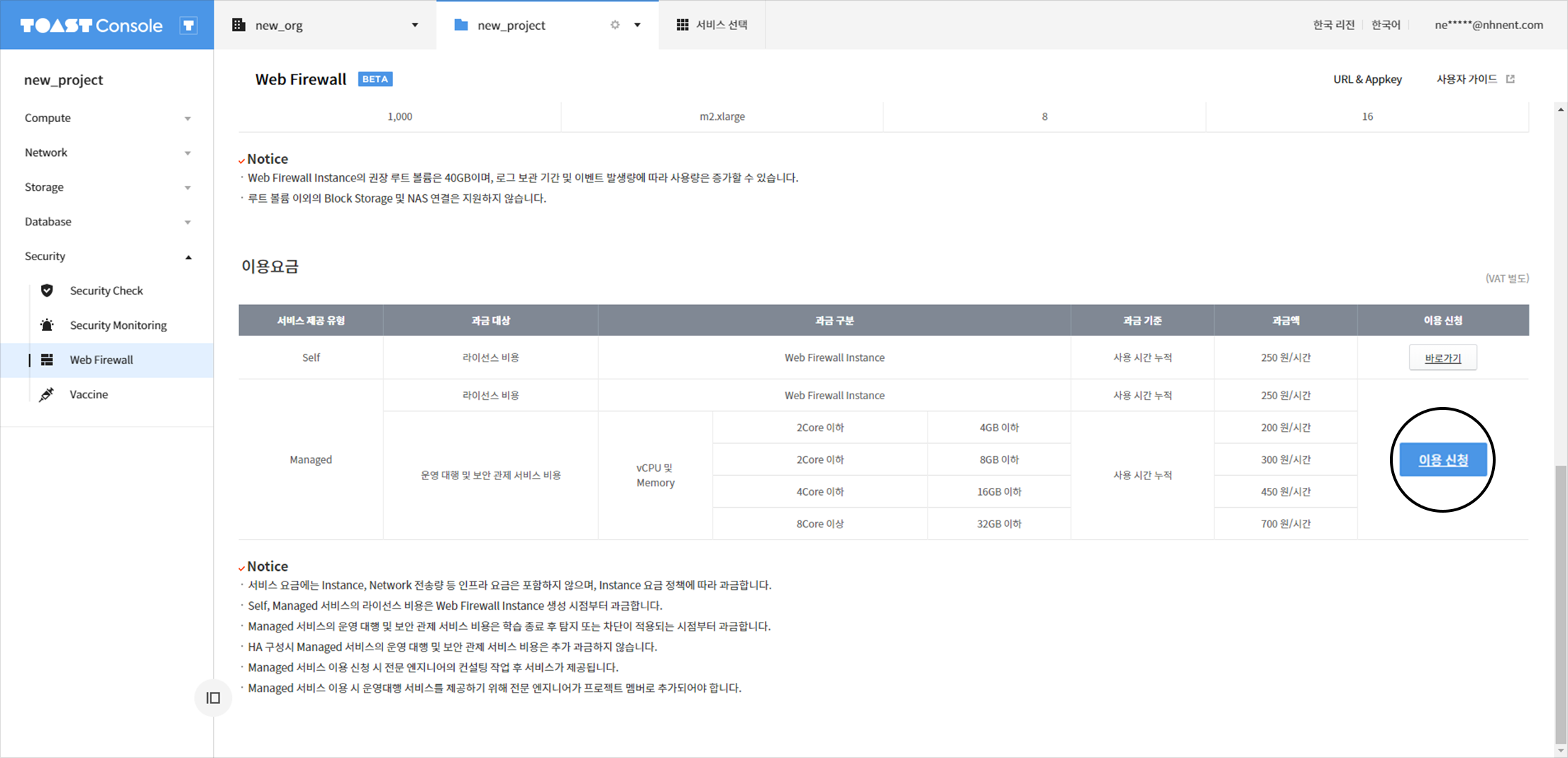
Task: Click blue 이용 신청 button
Action: point(1443,459)
